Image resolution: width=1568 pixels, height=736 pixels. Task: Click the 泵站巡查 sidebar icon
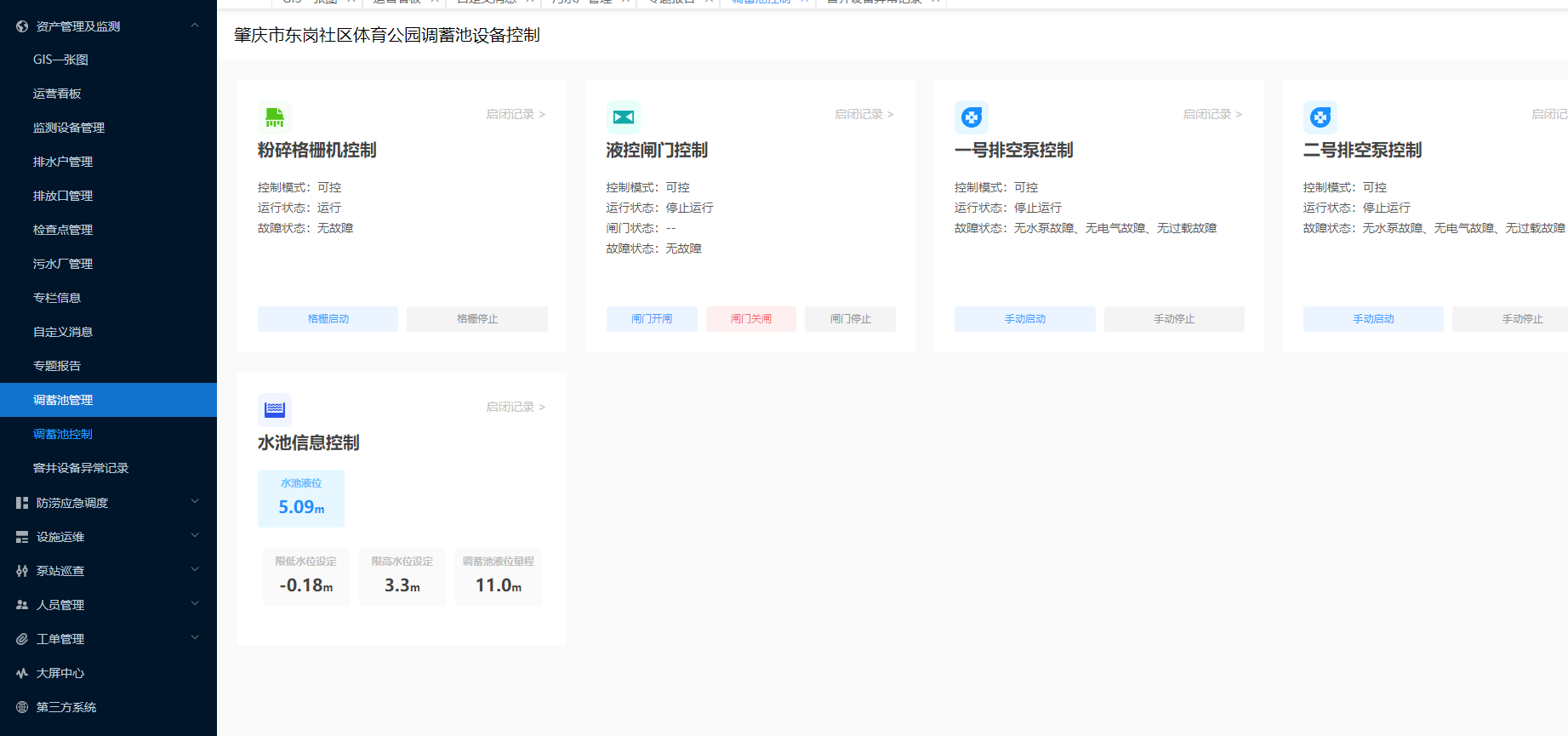22,571
